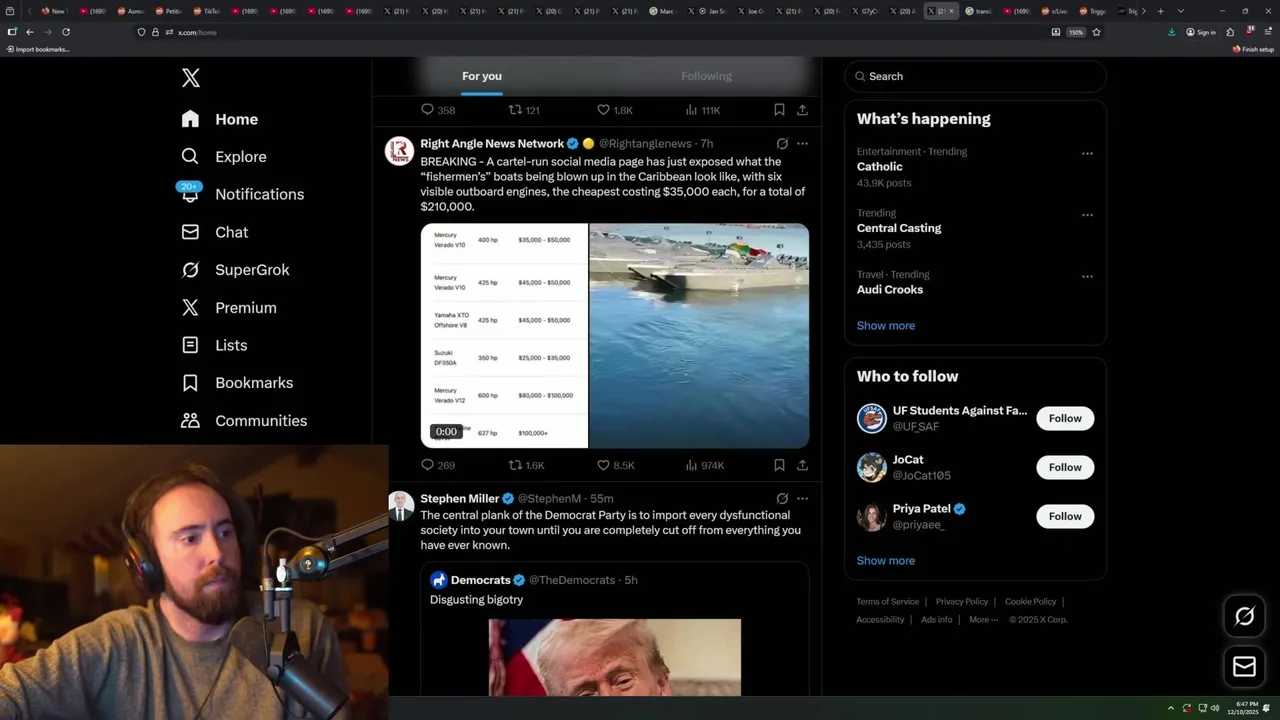Click the Grok icon on Right Angle News post
The height and width of the screenshot is (720, 1280).
pyautogui.click(x=782, y=144)
